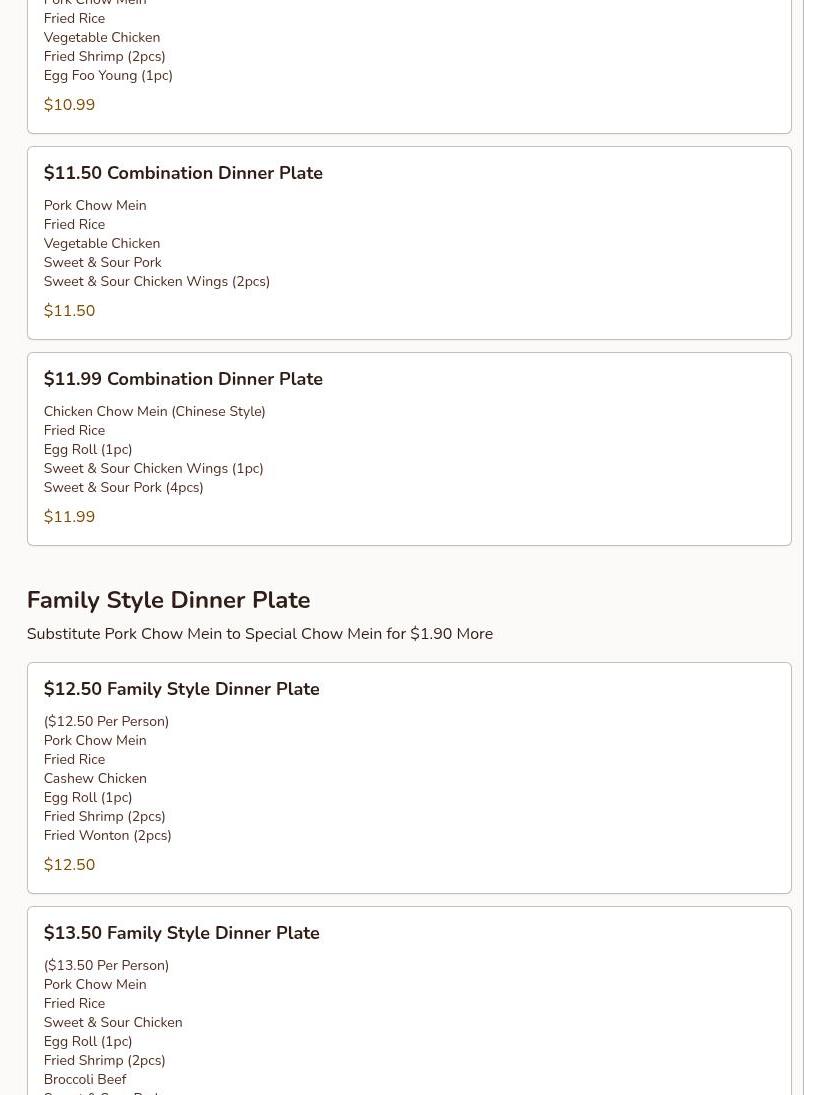Click the Special Chow Mein substitution note
Image resolution: width=824 pixels, height=1095 pixels.
click(x=259, y=634)
